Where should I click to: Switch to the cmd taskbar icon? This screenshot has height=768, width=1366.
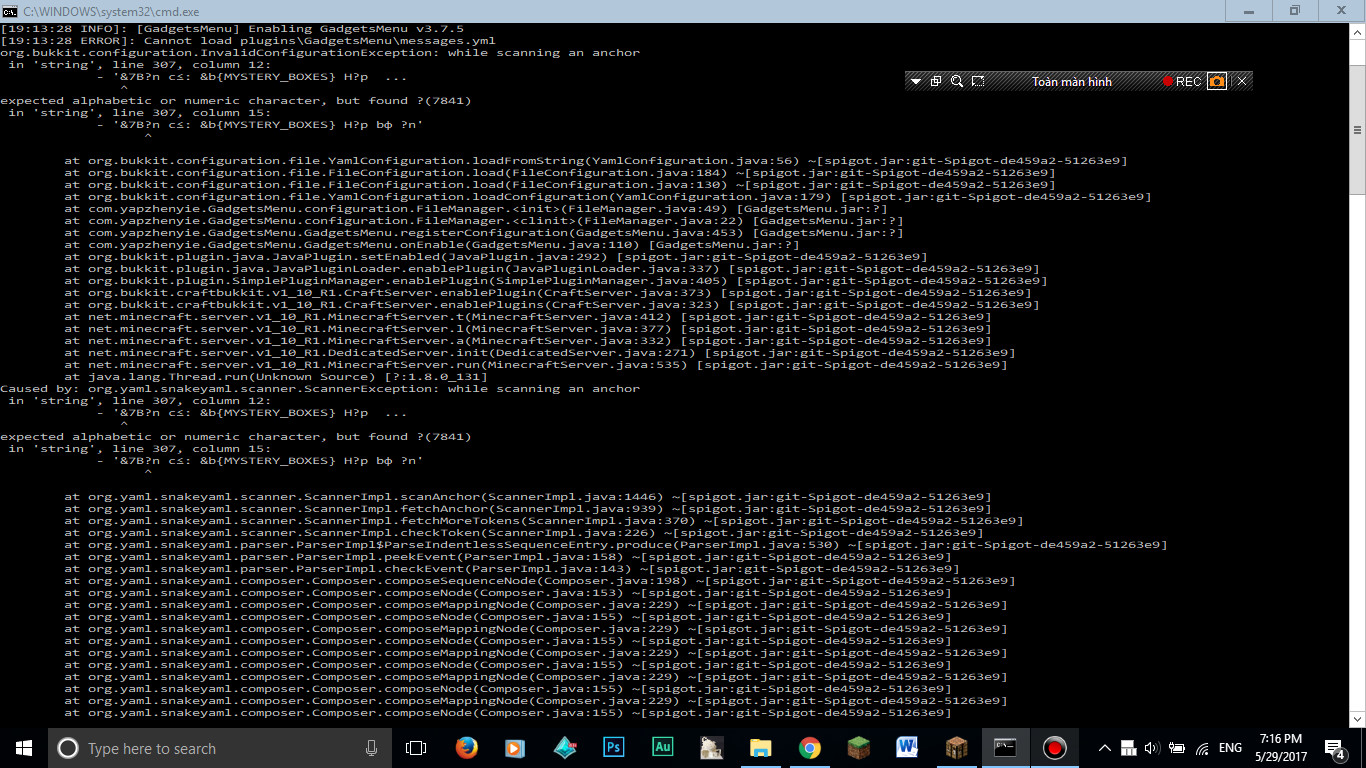(x=1005, y=748)
